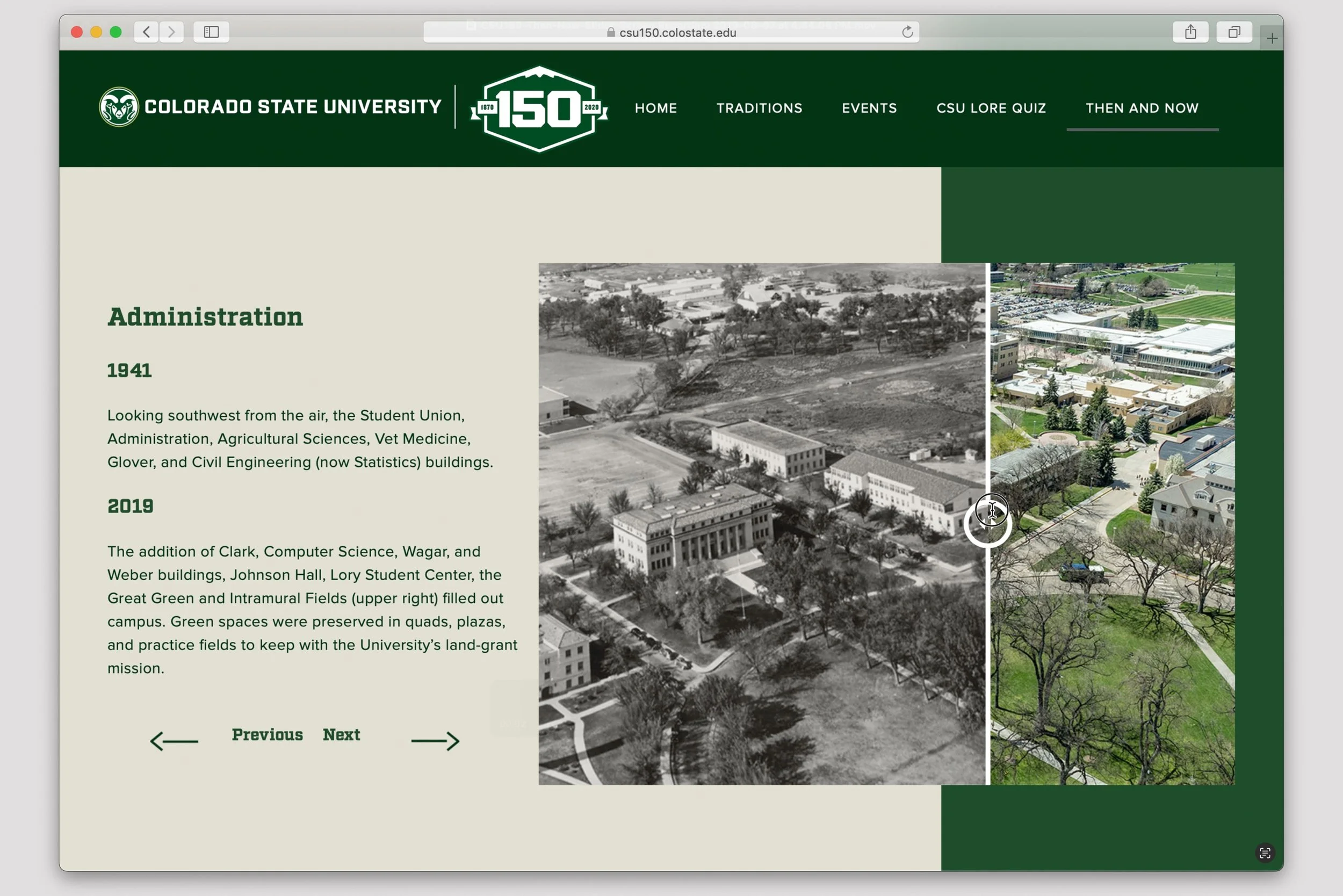Screen dimensions: 1343x896
Task: Reload the page with the refresh icon
Action: [x=907, y=32]
